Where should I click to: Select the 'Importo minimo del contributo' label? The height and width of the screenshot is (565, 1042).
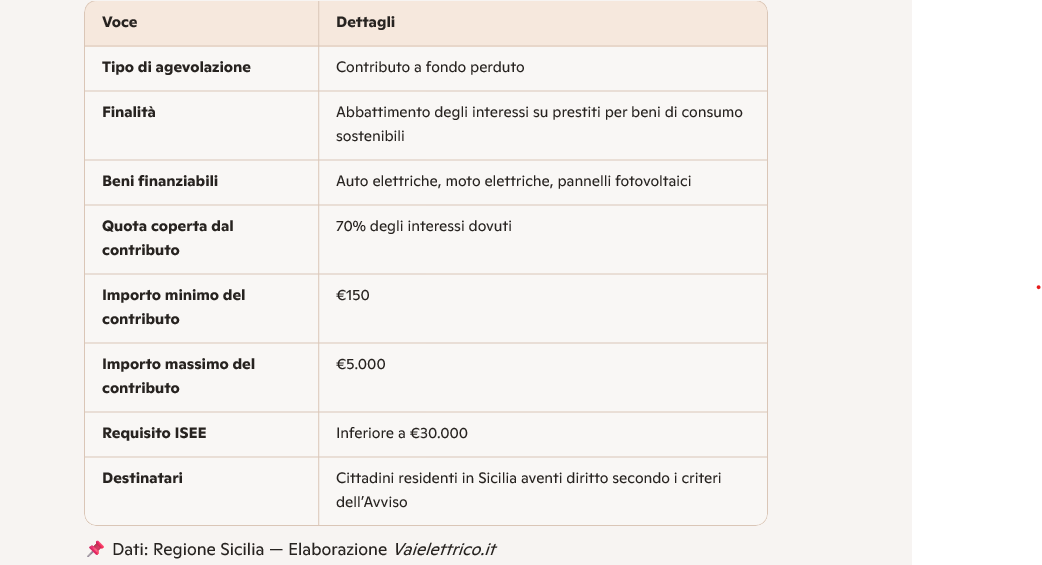coord(173,307)
